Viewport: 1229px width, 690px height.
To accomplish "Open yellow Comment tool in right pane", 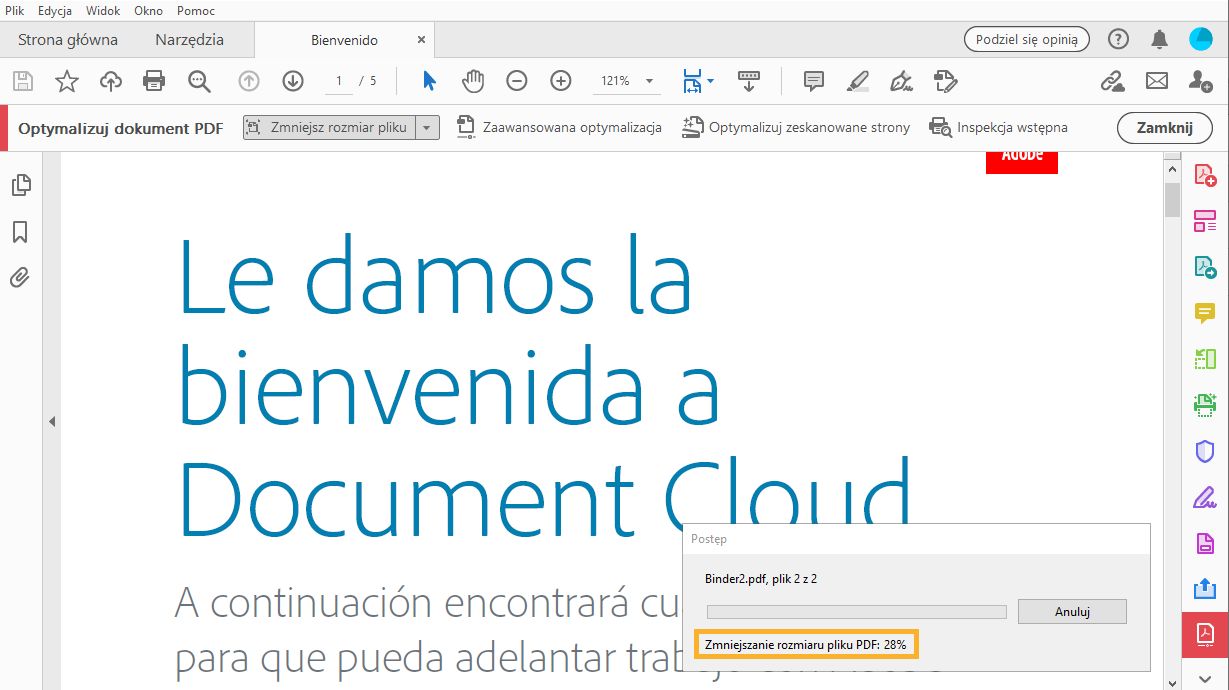I will (1205, 313).
